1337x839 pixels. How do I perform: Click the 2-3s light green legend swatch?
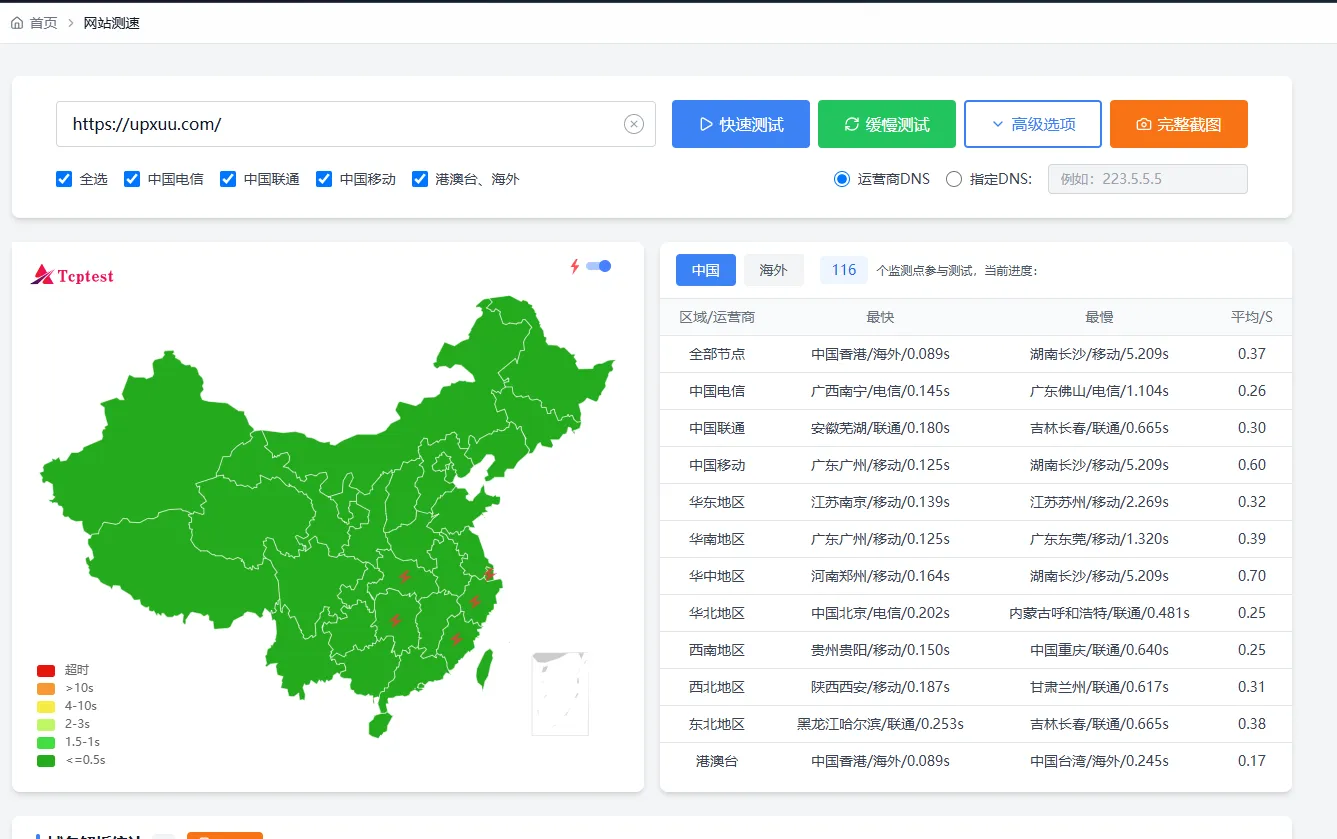pos(46,724)
